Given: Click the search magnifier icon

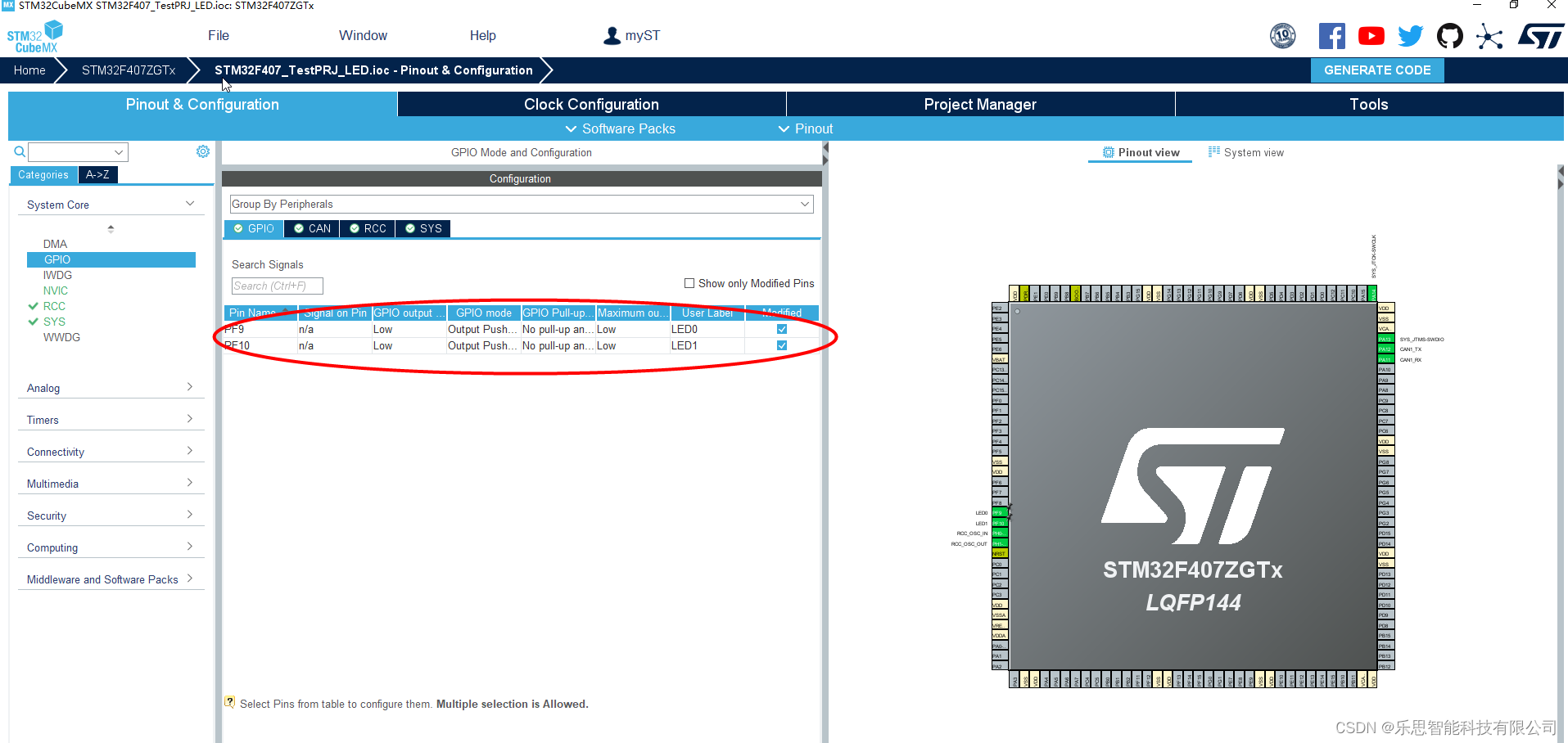Looking at the screenshot, I should (x=20, y=151).
